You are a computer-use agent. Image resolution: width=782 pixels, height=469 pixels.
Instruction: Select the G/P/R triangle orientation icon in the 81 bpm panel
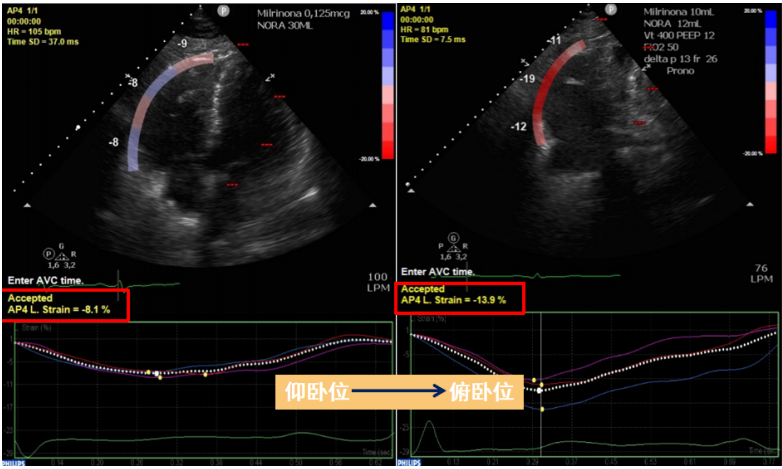pos(453,247)
